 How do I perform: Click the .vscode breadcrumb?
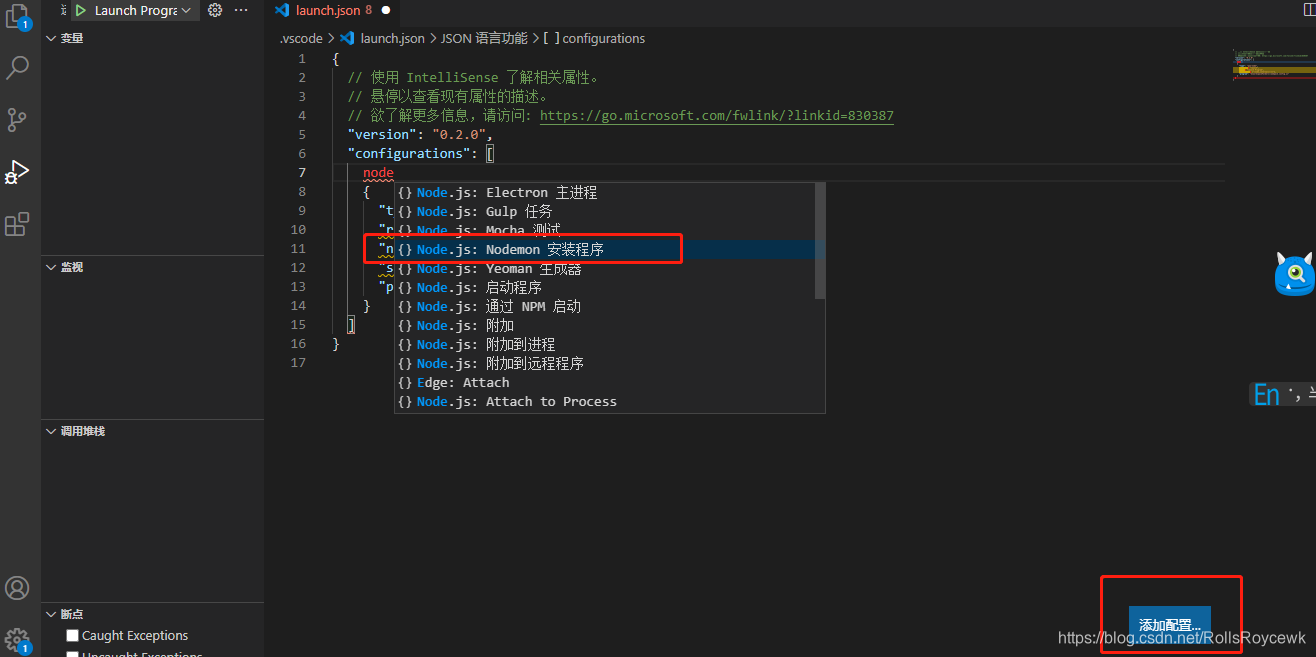click(301, 38)
